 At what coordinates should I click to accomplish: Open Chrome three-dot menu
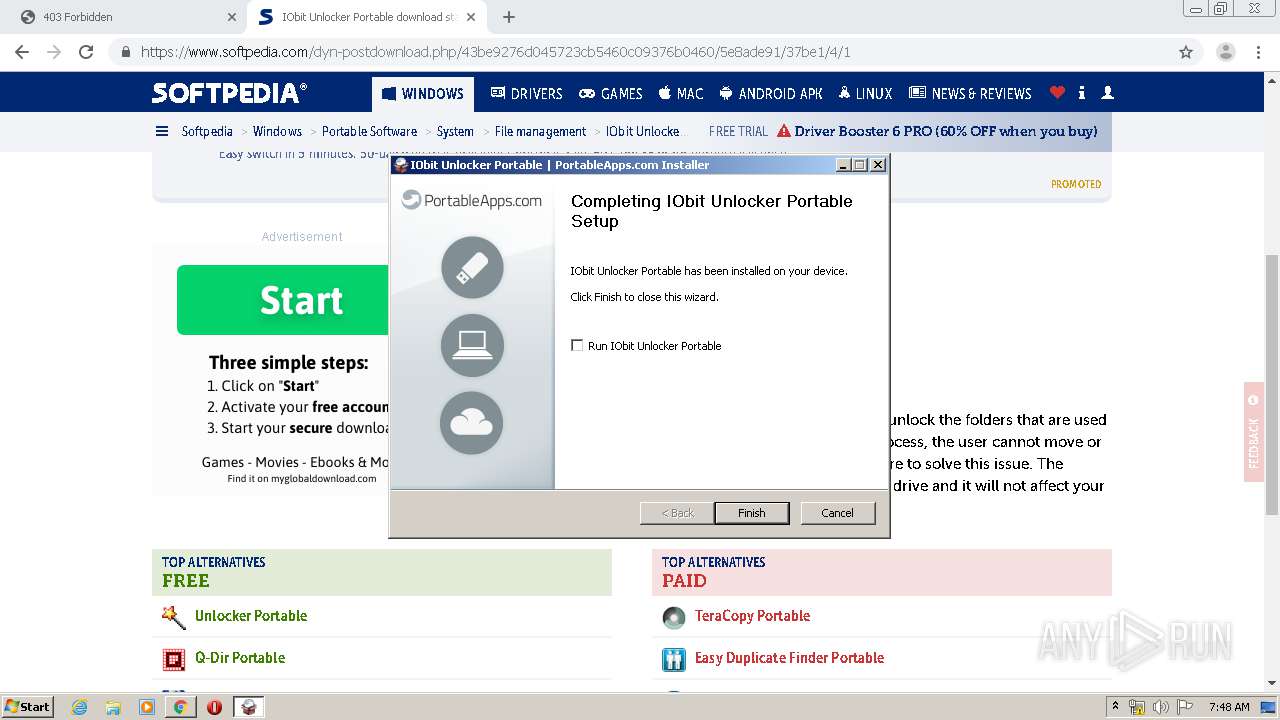1259,52
